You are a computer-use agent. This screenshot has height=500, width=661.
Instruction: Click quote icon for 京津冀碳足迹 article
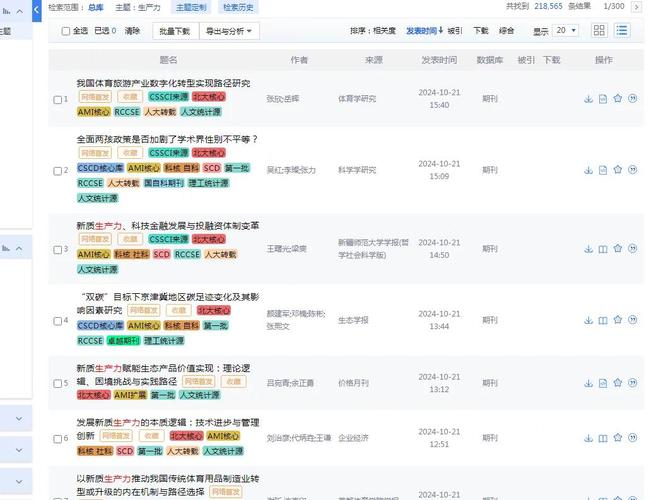632,320
